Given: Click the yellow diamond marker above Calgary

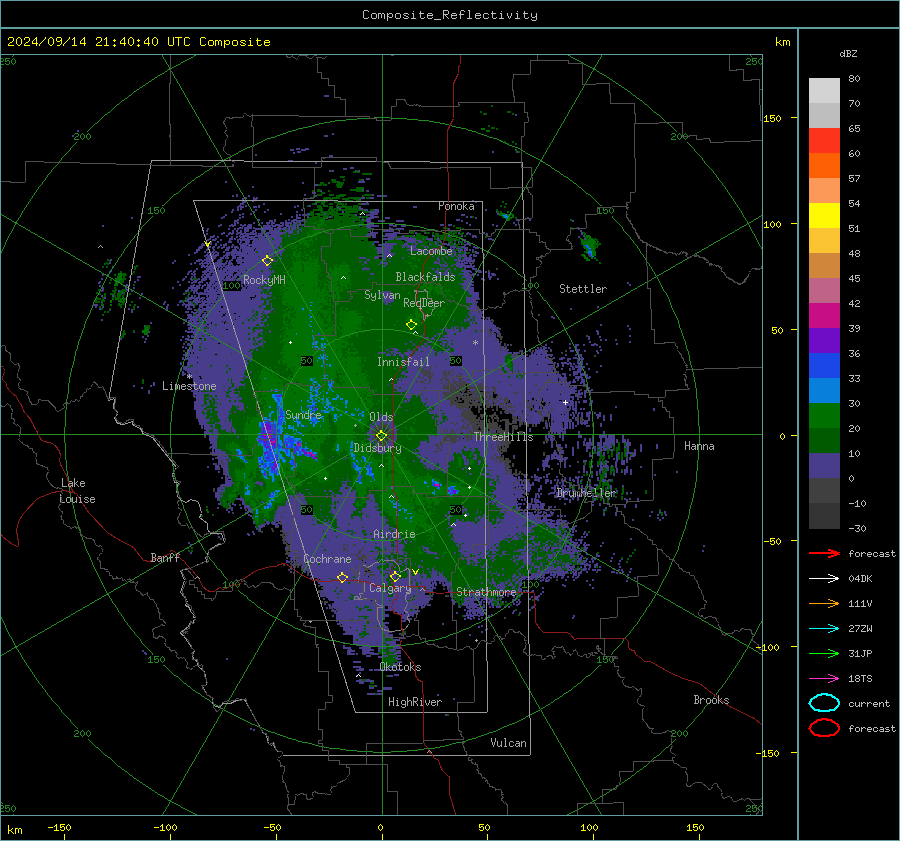Looking at the screenshot, I should 395,576.
